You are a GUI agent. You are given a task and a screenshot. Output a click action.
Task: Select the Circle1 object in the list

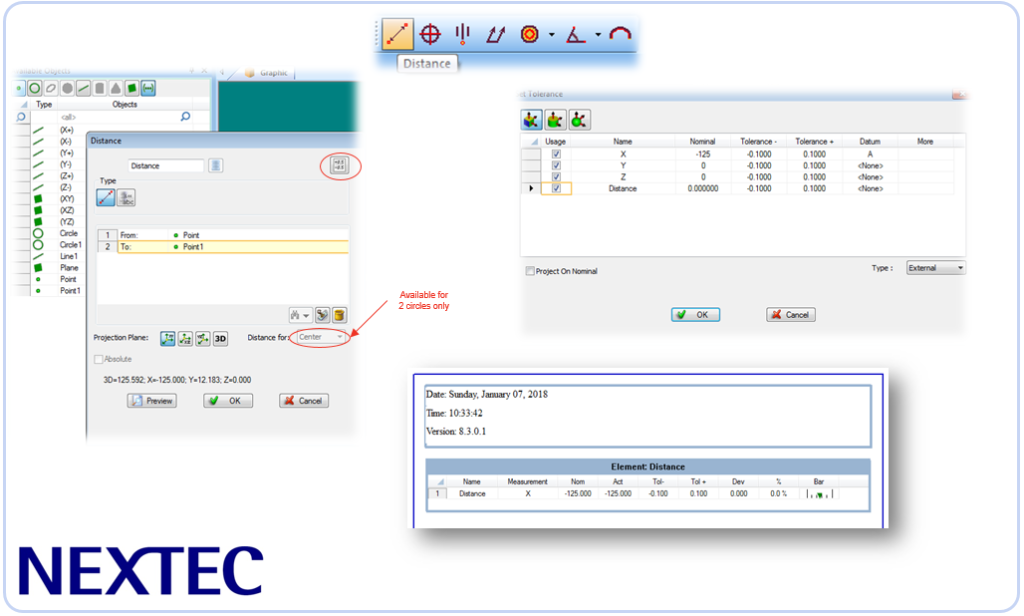tap(70, 245)
